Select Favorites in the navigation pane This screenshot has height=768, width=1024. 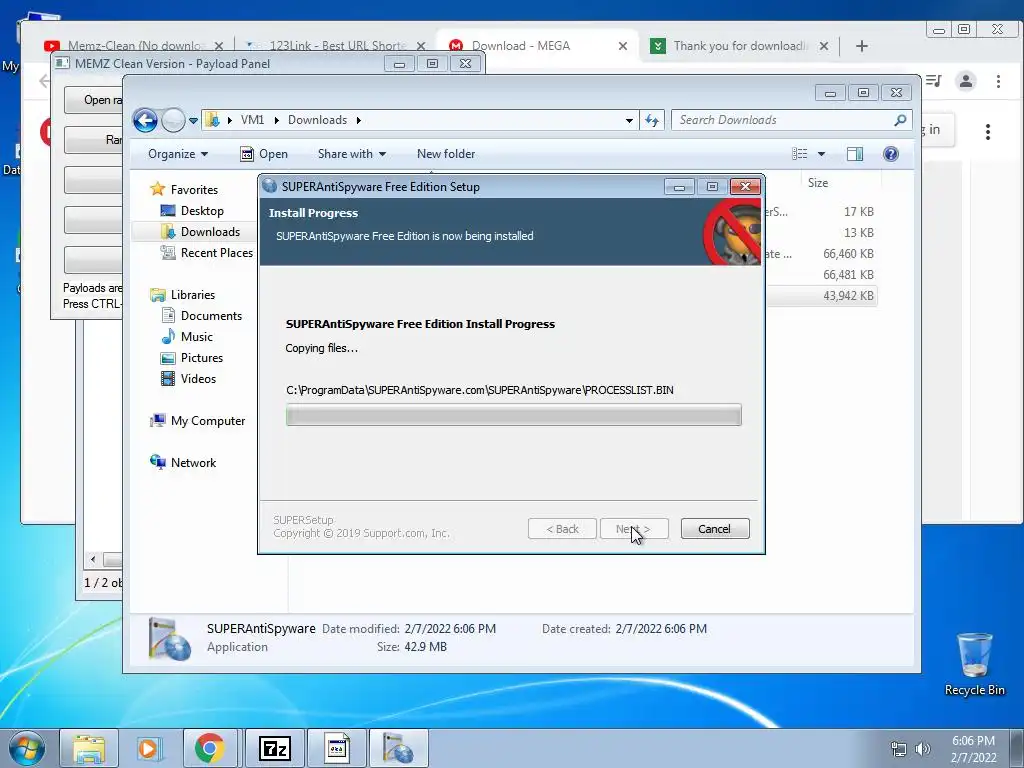[194, 189]
